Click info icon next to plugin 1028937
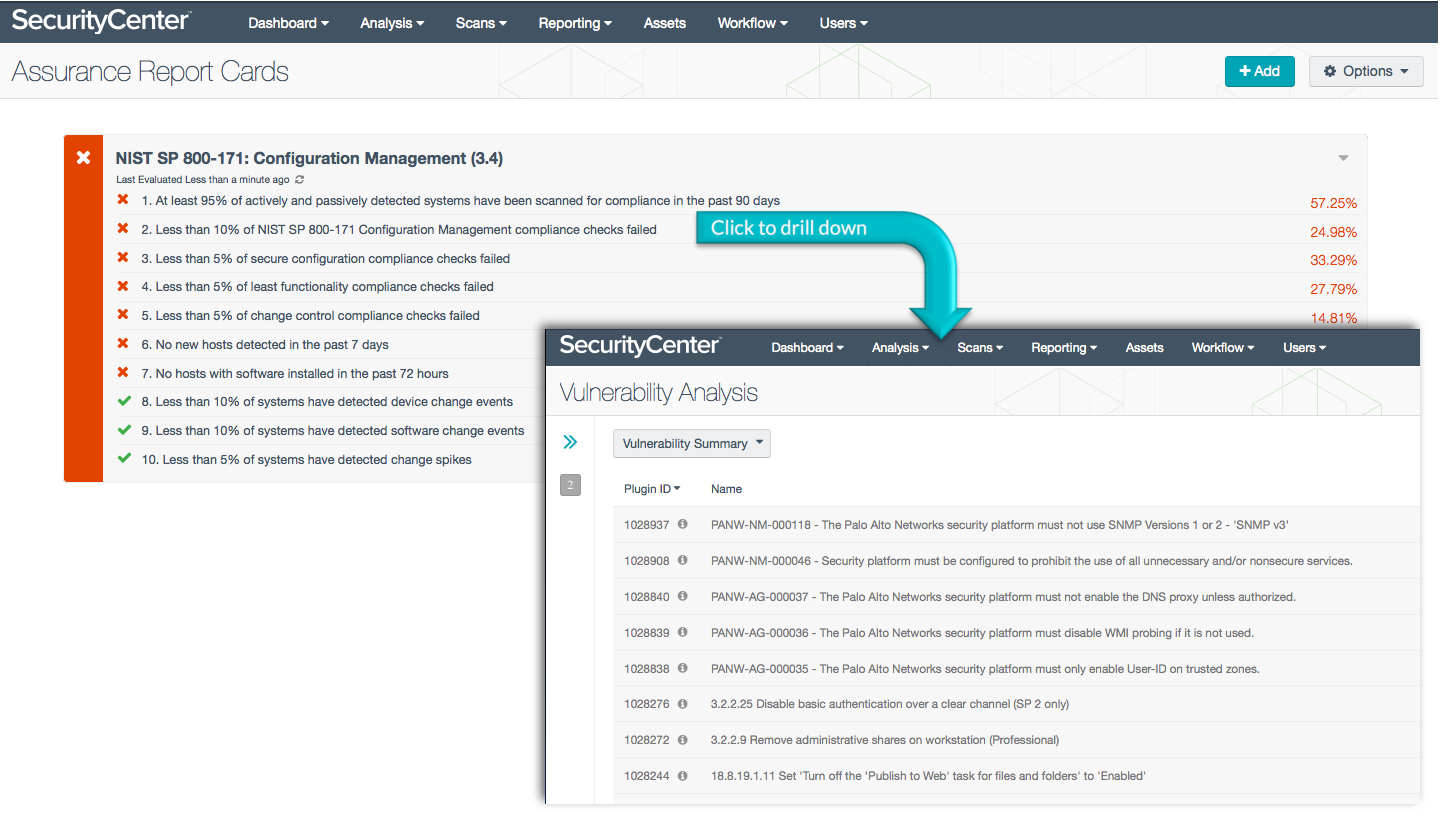 click(683, 524)
